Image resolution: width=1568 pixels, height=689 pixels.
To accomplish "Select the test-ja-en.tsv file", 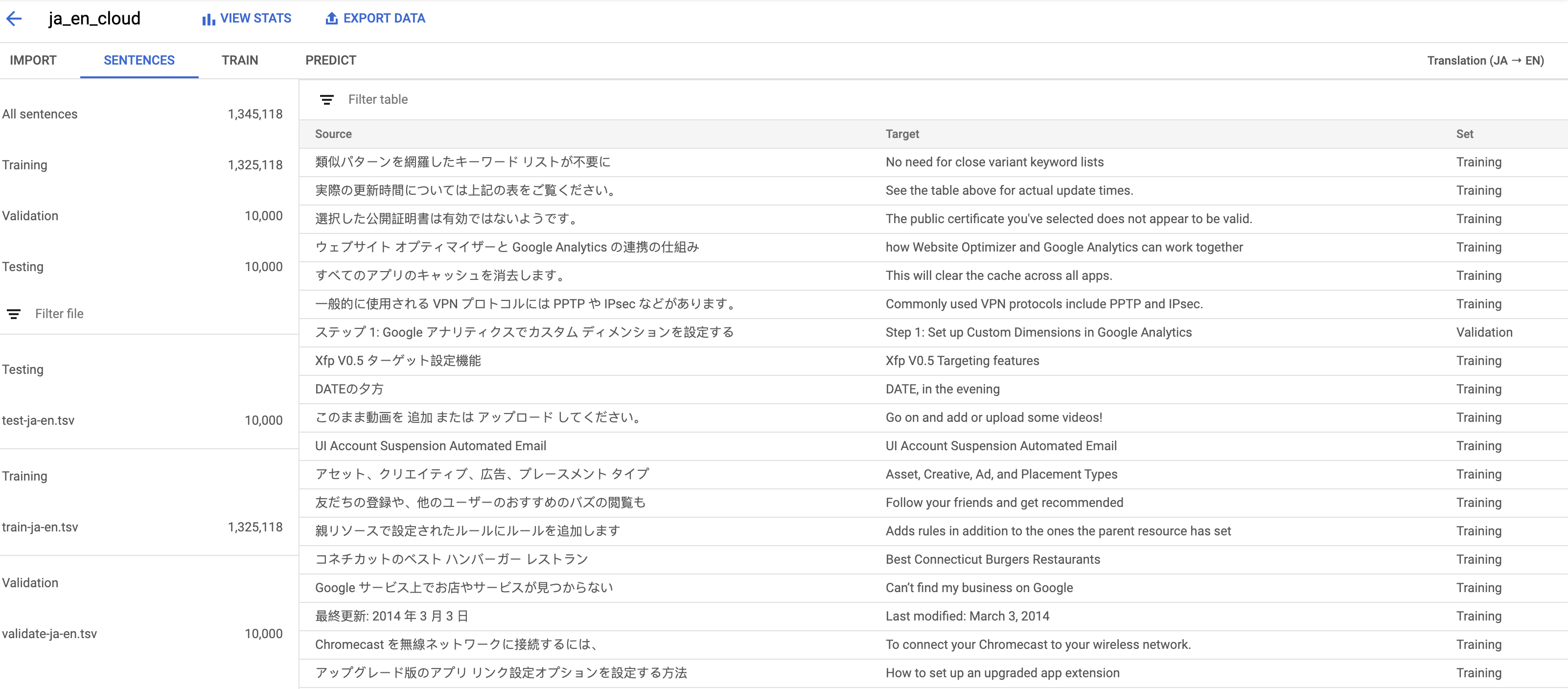I will point(39,420).
